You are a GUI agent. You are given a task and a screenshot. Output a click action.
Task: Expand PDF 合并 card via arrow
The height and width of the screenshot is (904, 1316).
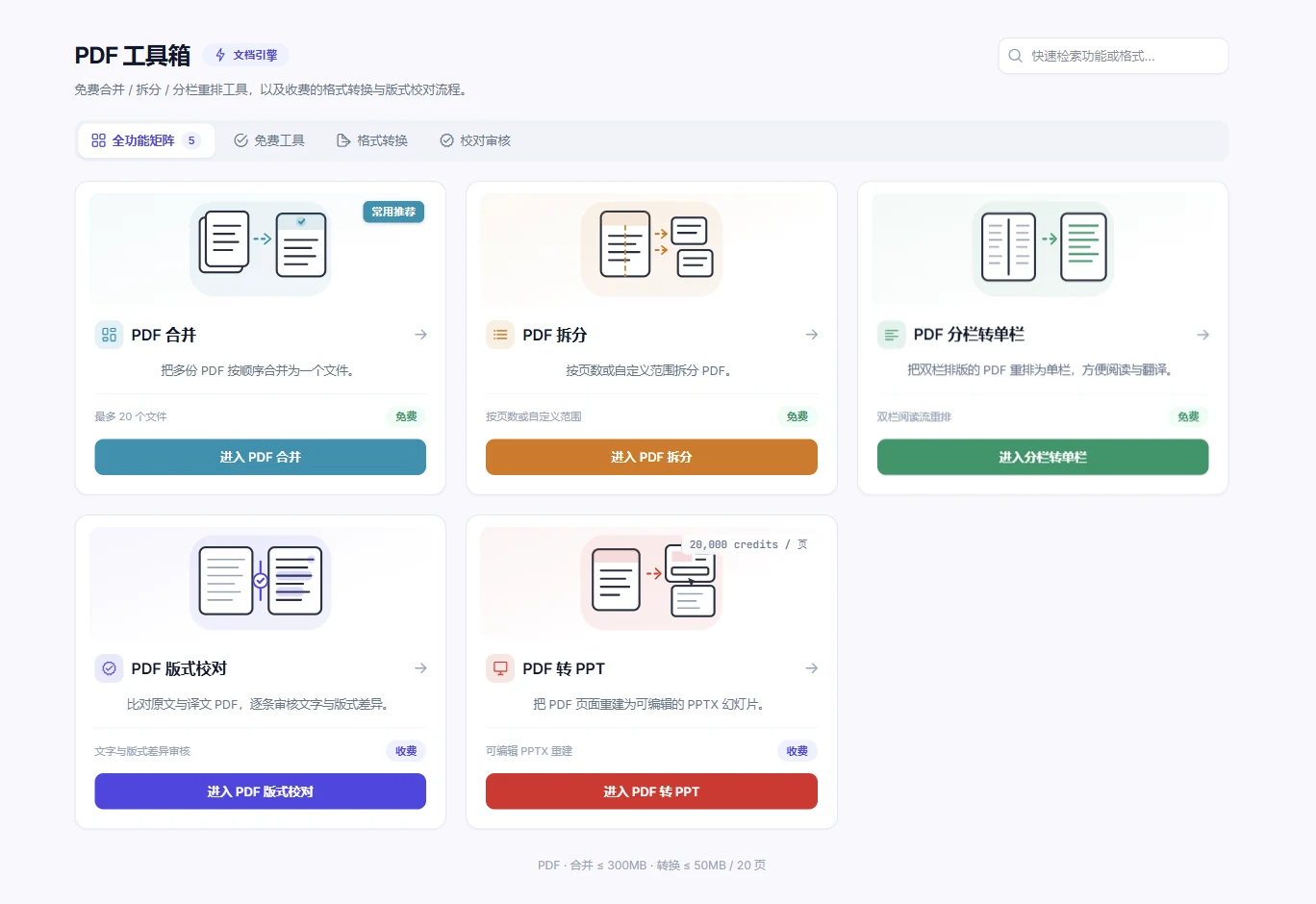click(420, 335)
